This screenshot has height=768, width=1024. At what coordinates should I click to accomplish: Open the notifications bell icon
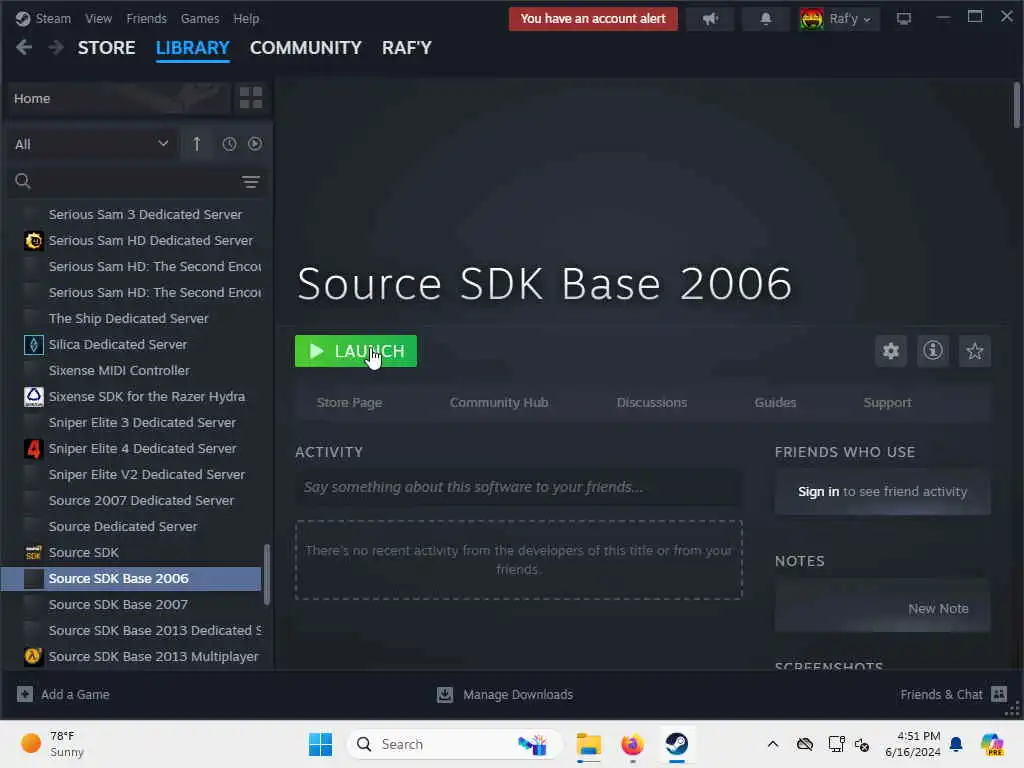765,19
